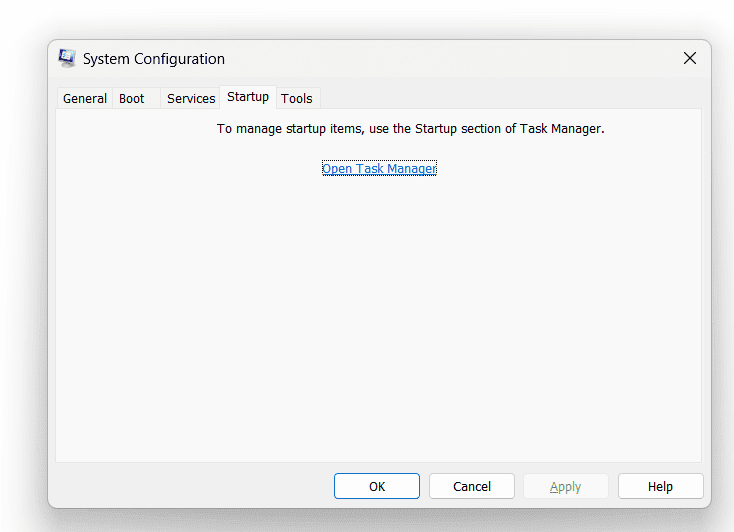Click the System Configuration title bar icon
734x532 pixels.
pyautogui.click(x=67, y=58)
